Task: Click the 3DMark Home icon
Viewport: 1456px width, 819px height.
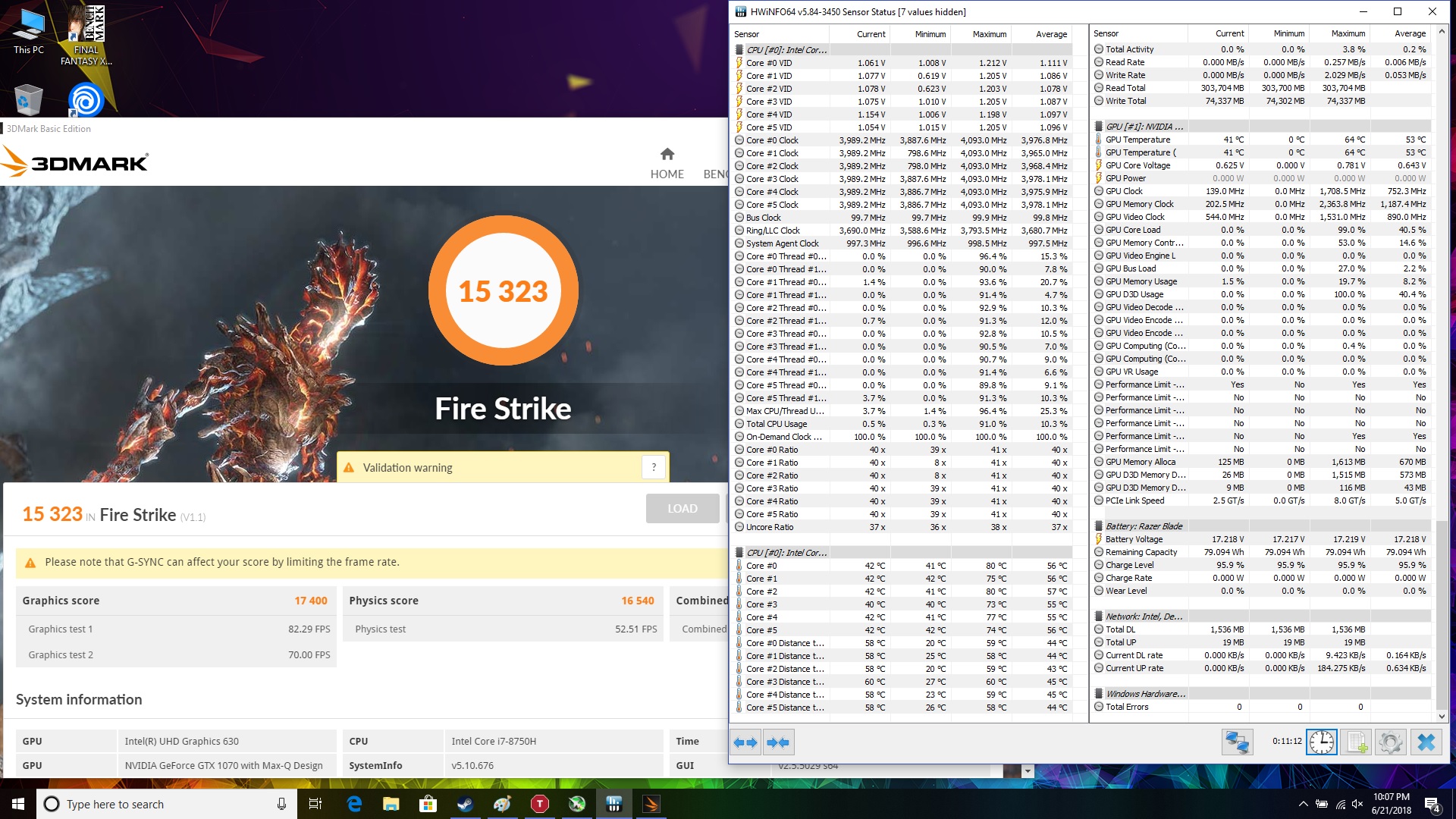Action: click(x=667, y=154)
